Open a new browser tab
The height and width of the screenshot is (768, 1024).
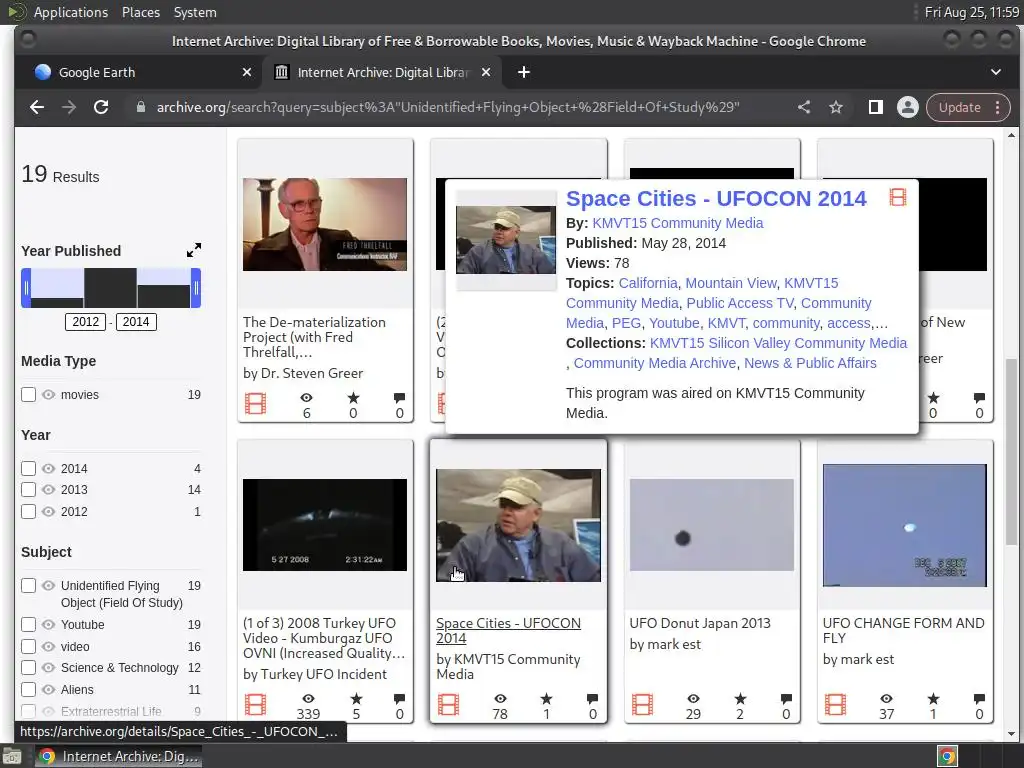click(524, 72)
